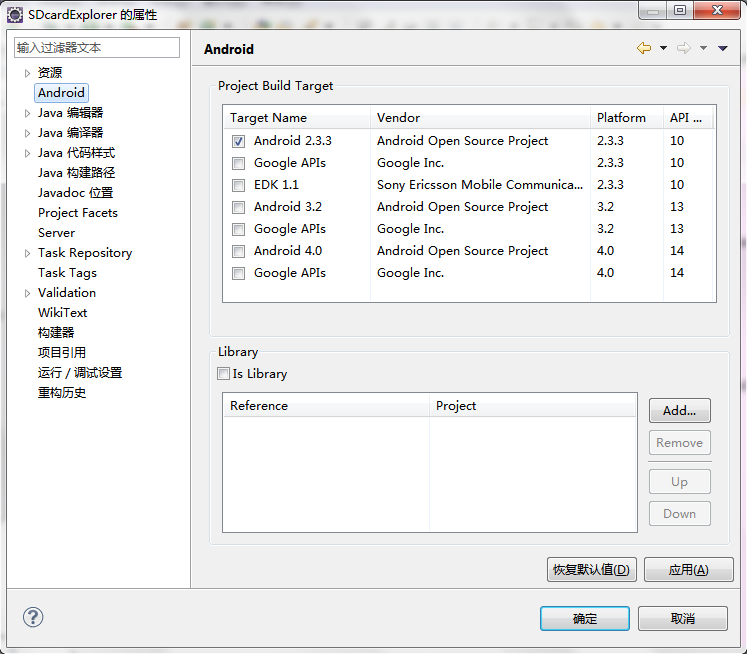747x654 pixels.
Task: Select 构建器 in the tree
Action: (56, 332)
